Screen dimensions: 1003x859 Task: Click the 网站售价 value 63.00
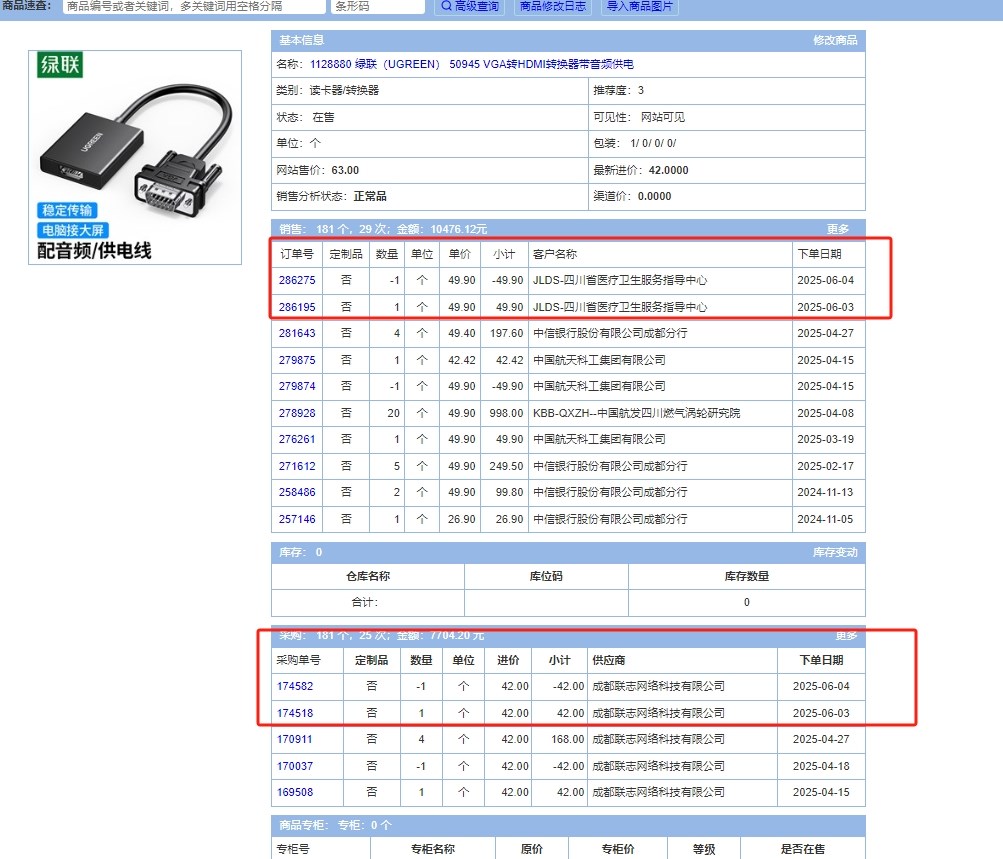[x=345, y=170]
